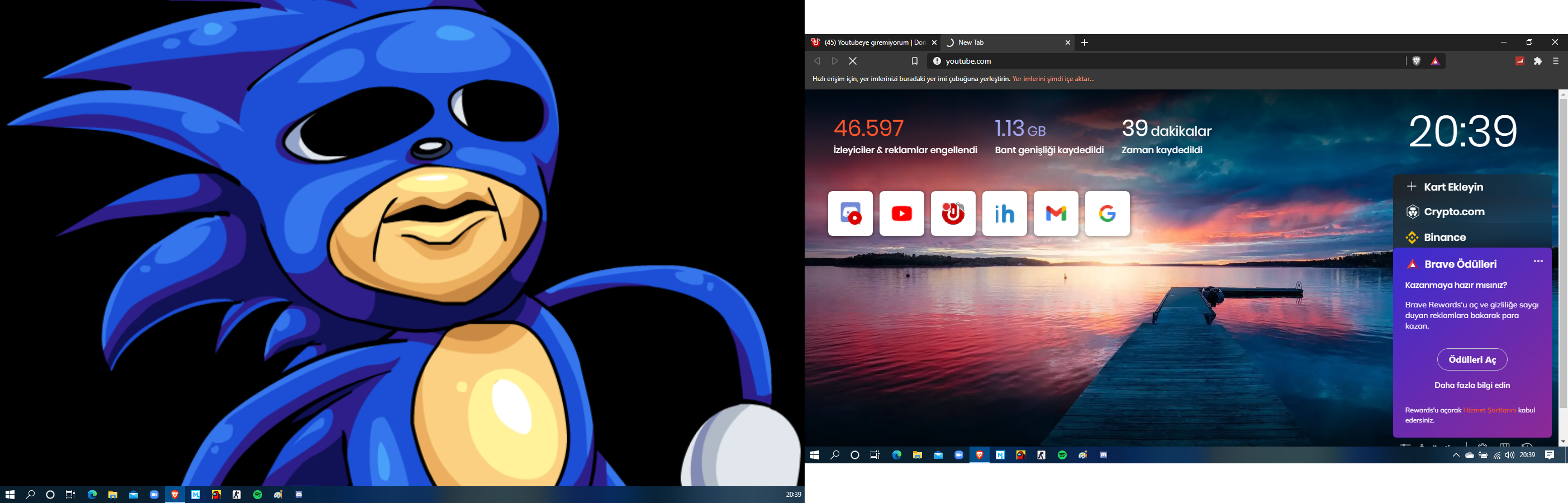Screen dimensions: 1568x503
Task: Click the 46.597 trackers blocked stat
Action: click(x=905, y=136)
